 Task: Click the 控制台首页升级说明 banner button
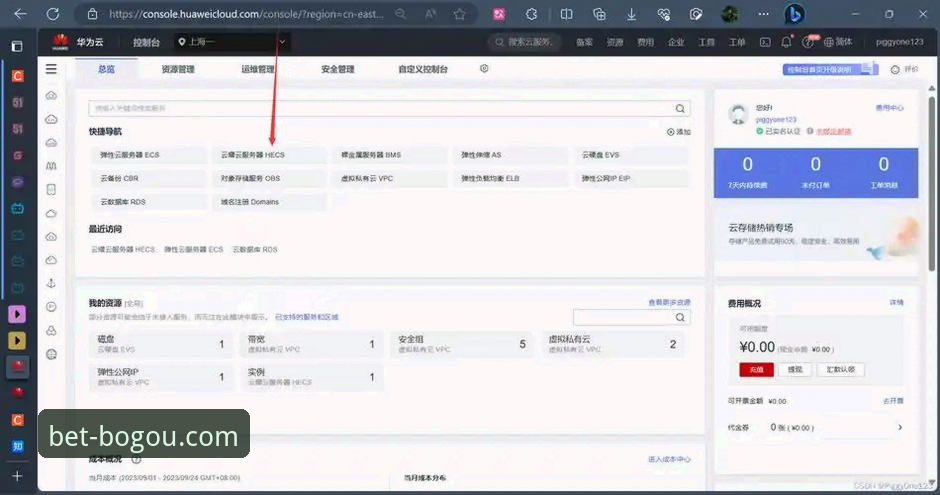pyautogui.click(x=830, y=70)
